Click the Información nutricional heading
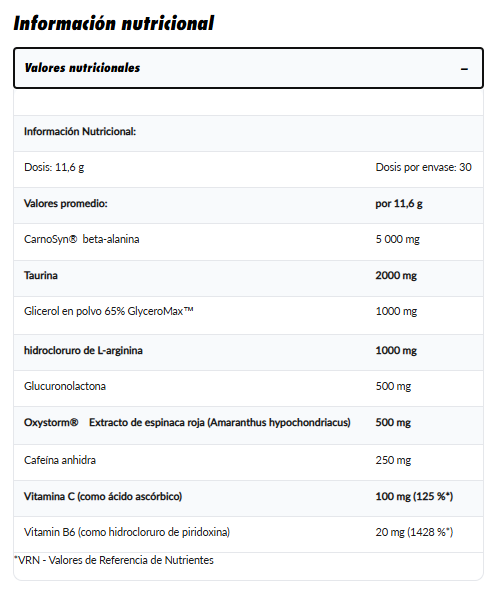This screenshot has width=493, height=589. (x=114, y=23)
